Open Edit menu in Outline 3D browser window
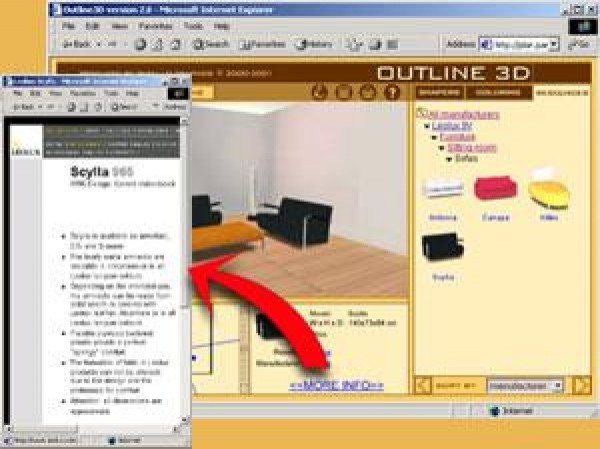Viewport: 600px width, 449px height. pyautogui.click(x=92, y=26)
